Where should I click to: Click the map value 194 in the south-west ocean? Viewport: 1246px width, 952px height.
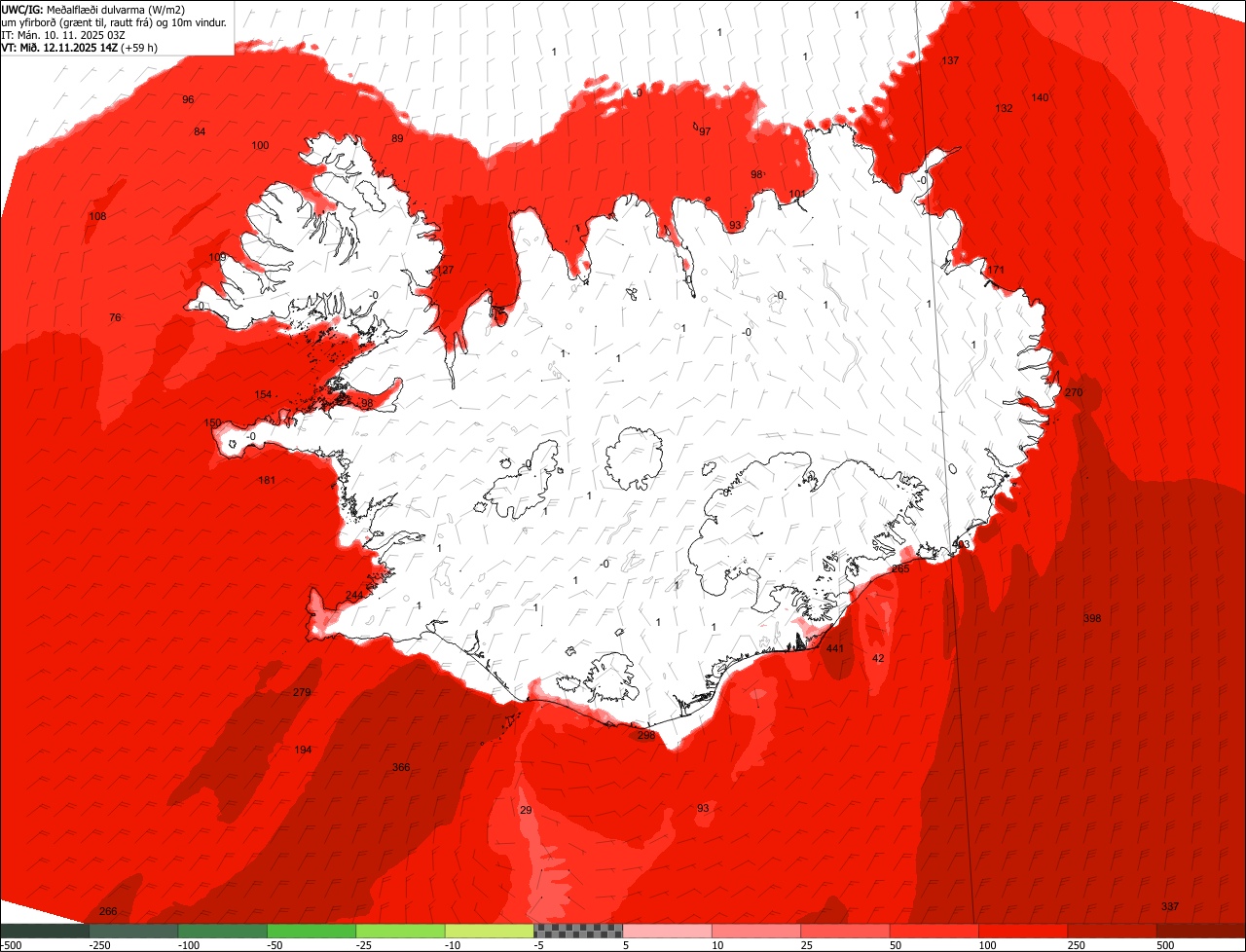point(304,750)
